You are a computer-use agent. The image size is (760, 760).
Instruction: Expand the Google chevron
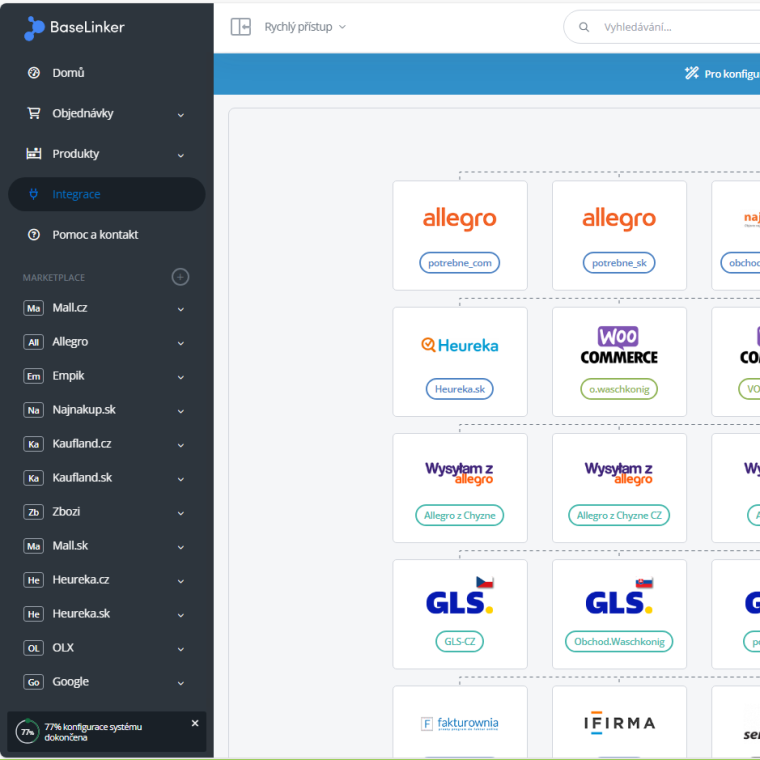pos(181,683)
